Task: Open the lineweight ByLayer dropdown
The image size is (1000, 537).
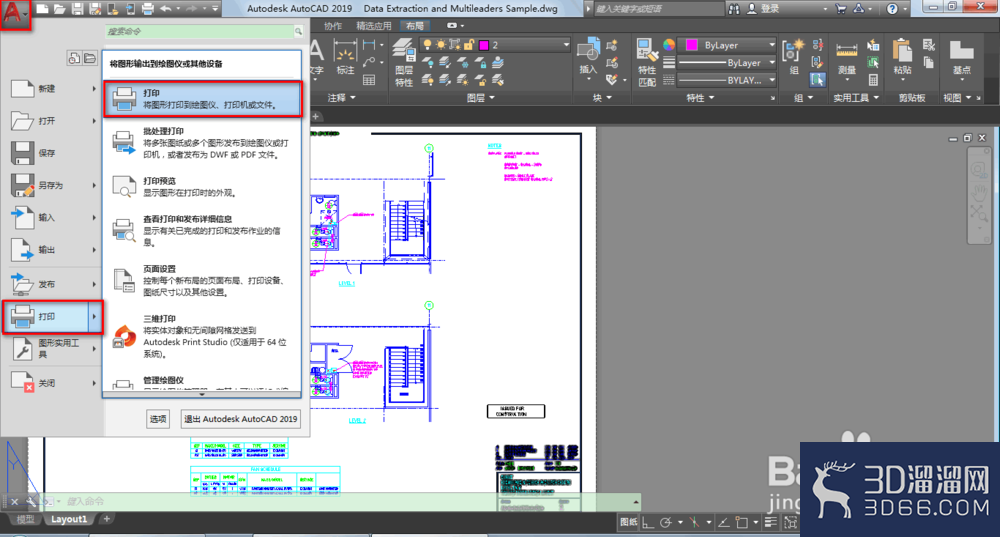Action: click(x=727, y=63)
